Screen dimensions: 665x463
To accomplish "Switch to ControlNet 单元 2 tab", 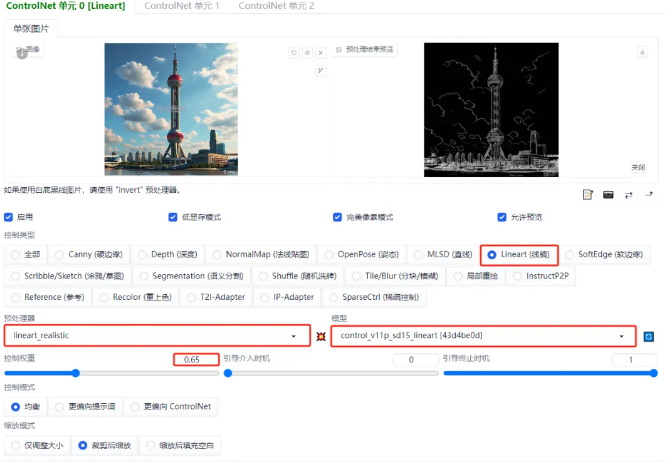I will 276,6.
